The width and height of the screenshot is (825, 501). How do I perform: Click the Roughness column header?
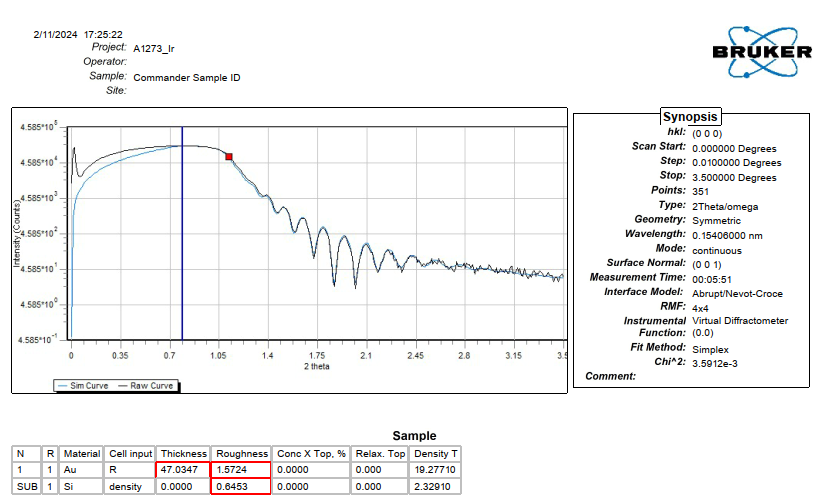241,453
